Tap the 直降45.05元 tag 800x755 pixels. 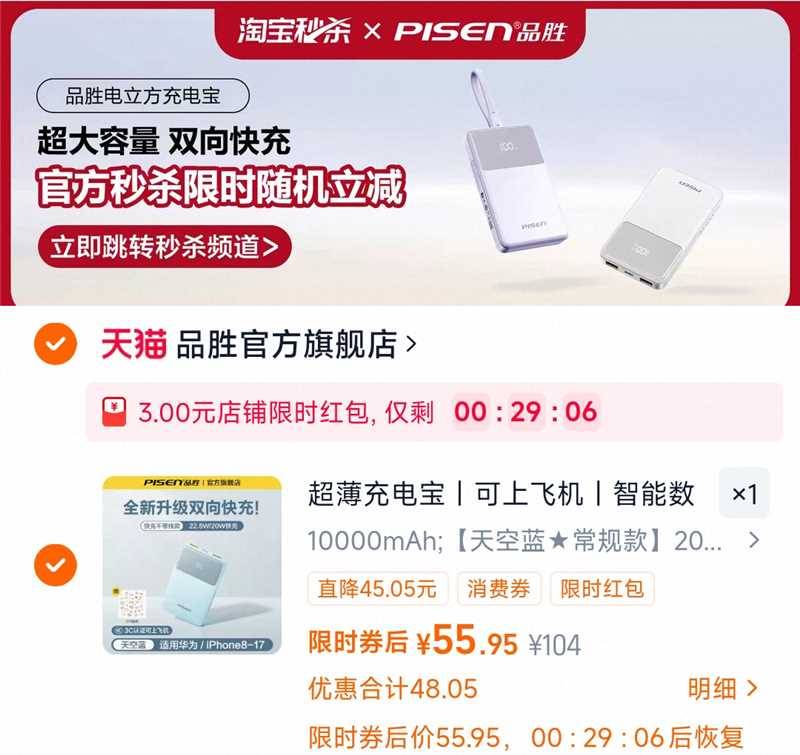click(x=378, y=589)
